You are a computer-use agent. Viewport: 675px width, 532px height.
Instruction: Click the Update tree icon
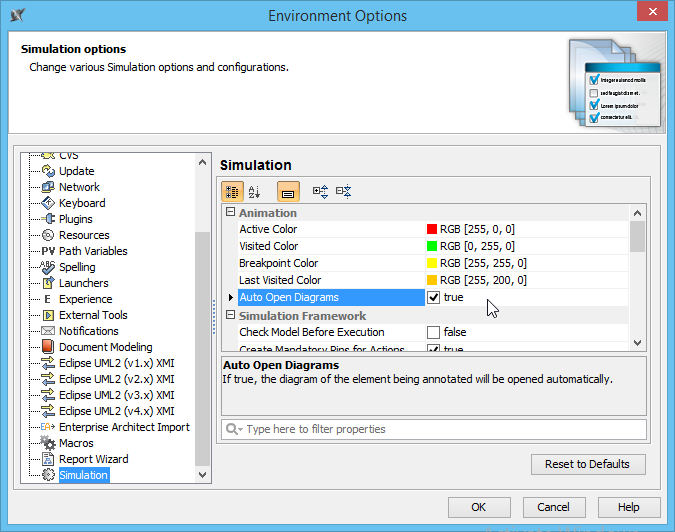[48, 171]
